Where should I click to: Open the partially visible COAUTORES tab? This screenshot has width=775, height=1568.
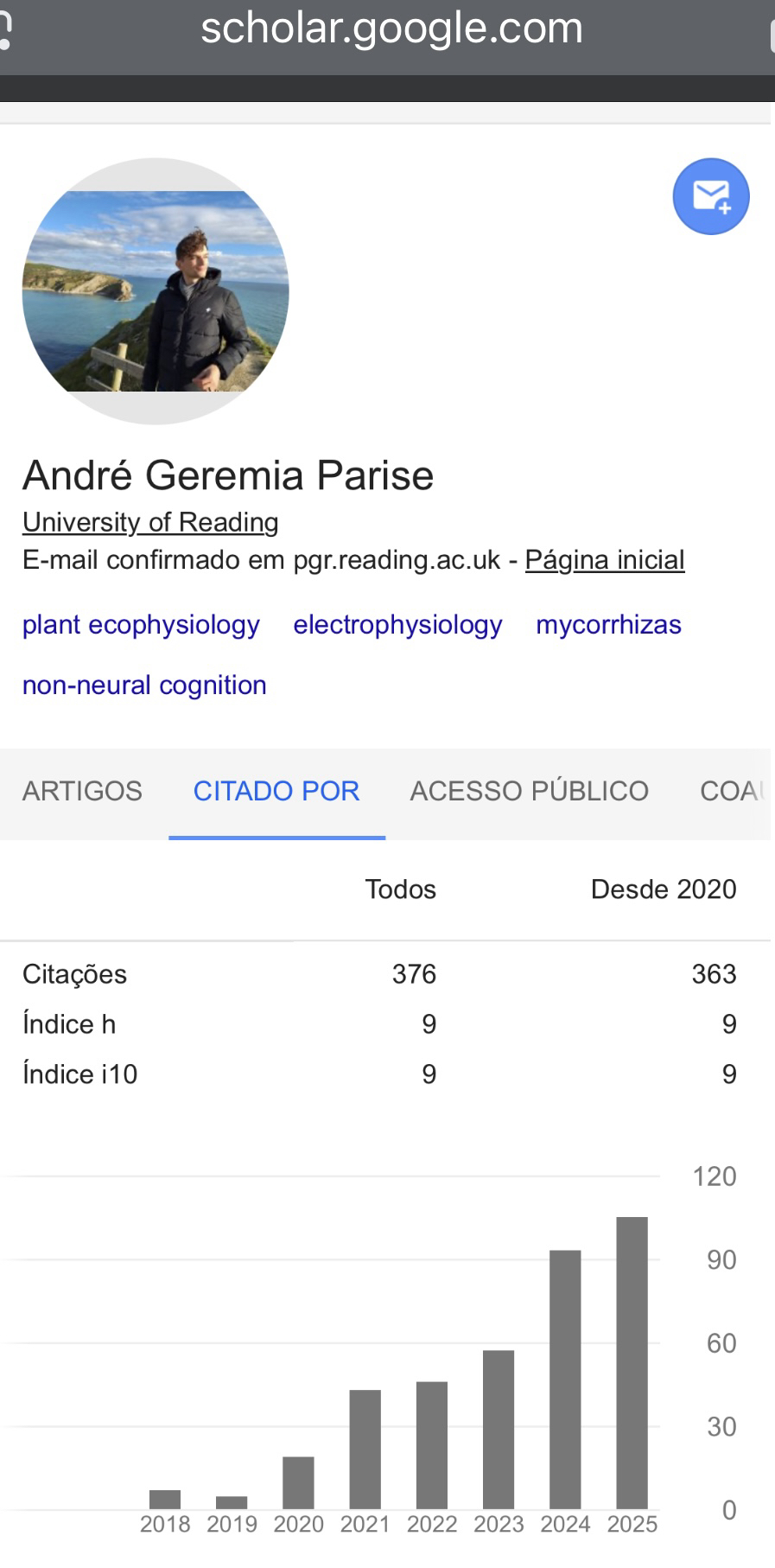click(733, 791)
